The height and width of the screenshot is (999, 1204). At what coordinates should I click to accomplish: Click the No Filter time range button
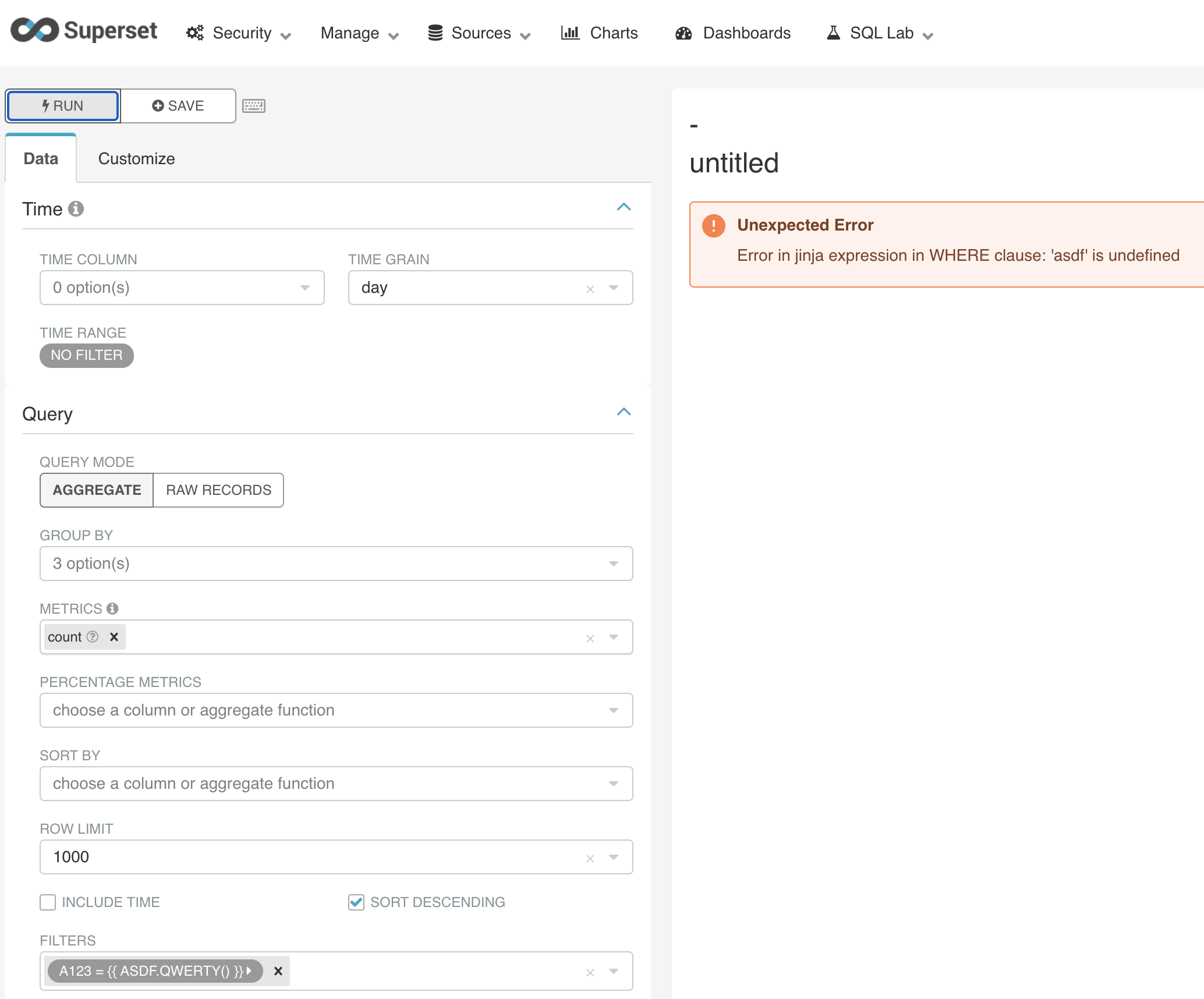[x=87, y=355]
